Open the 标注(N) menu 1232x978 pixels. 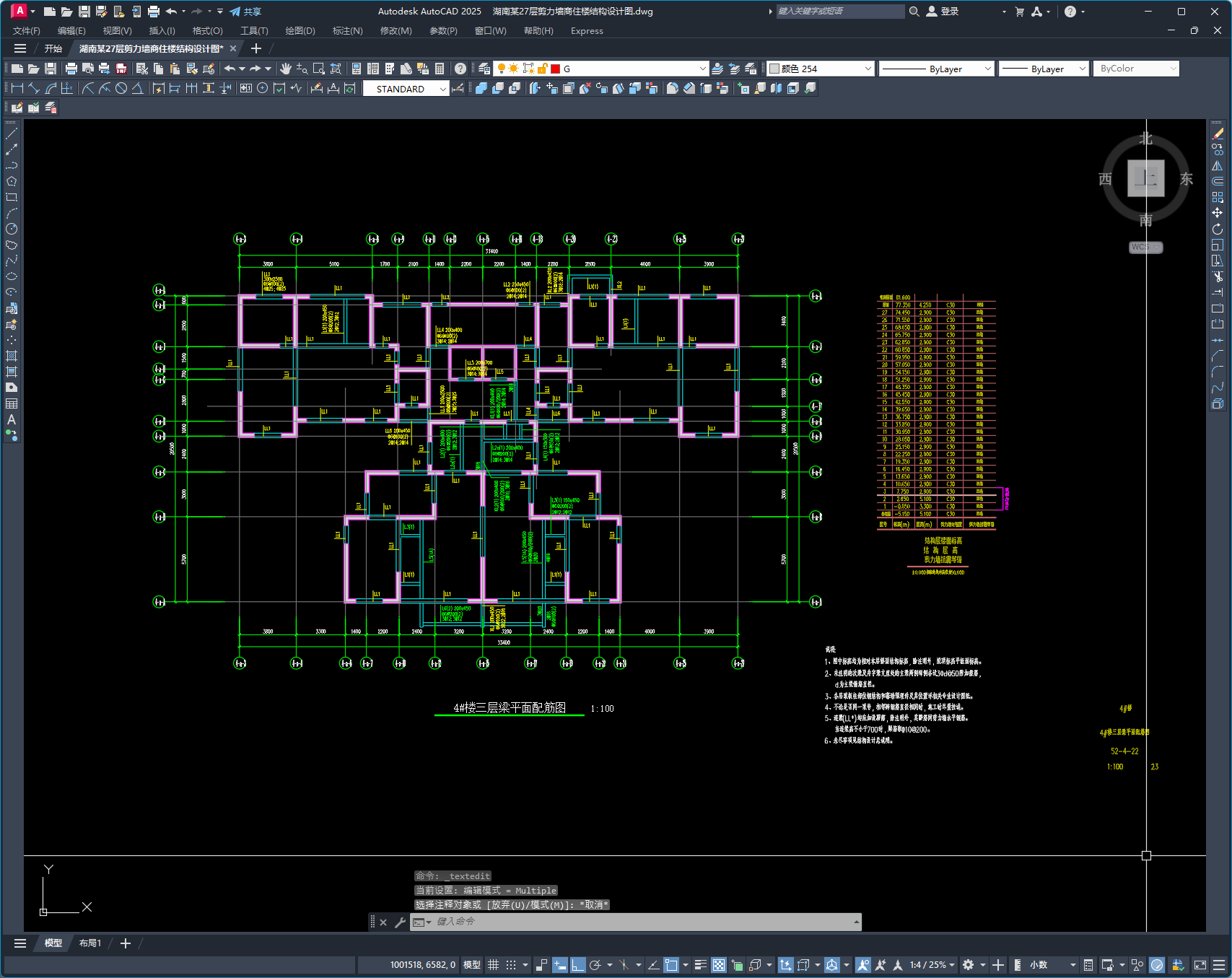347,31
